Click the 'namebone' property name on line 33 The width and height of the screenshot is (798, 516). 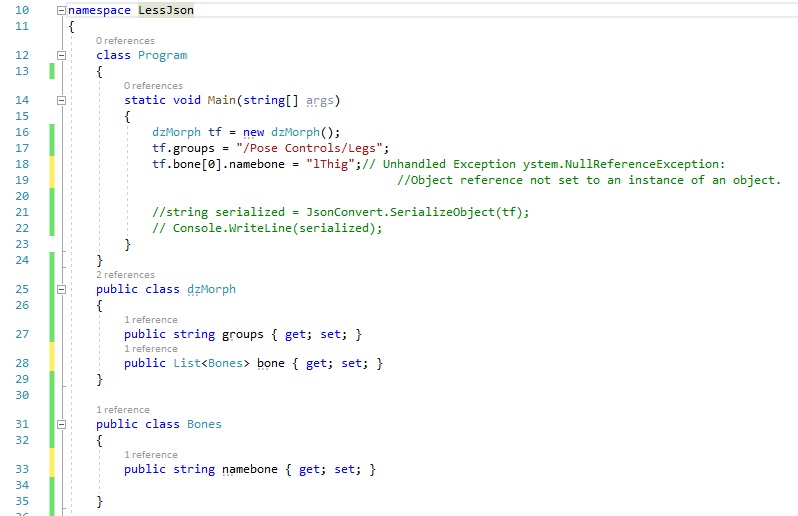(250, 469)
